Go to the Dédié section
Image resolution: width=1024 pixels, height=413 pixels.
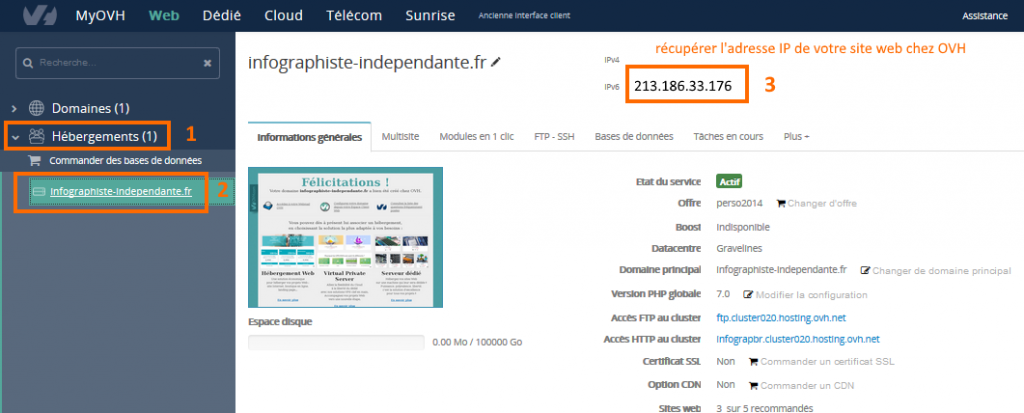pos(221,15)
